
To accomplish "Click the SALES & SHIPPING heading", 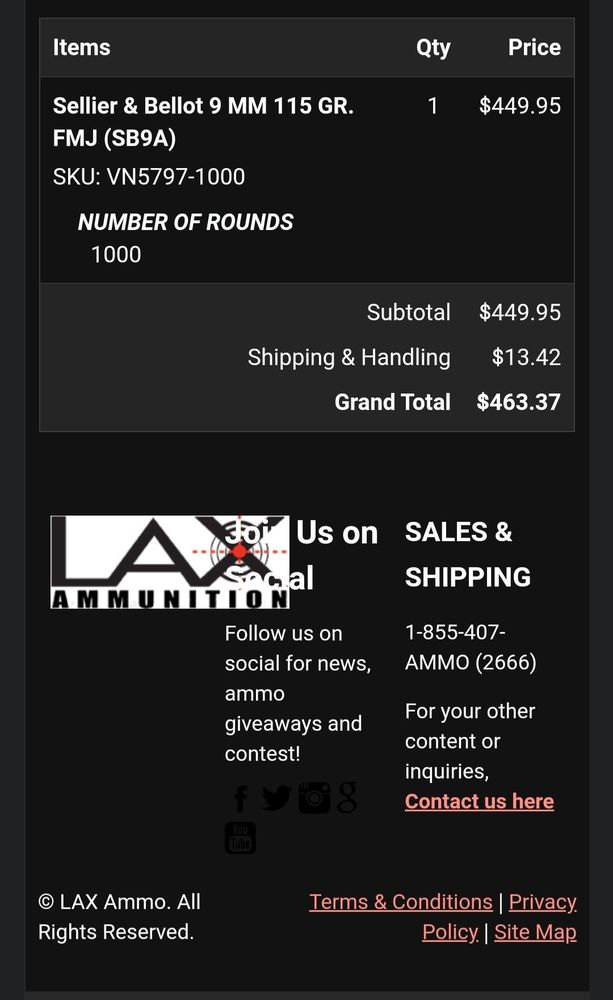I will [467, 554].
